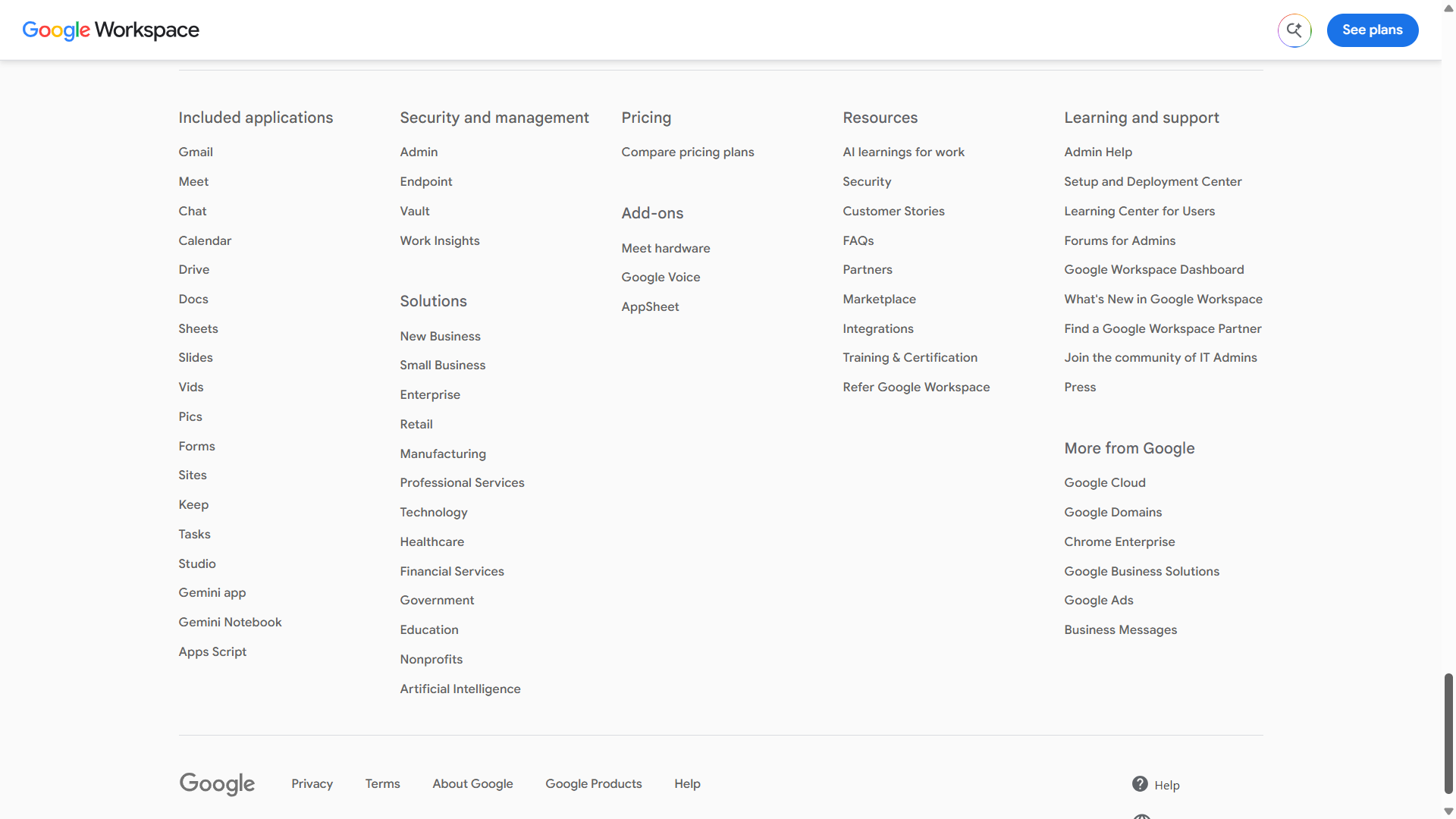Viewport: 1456px width, 819px height.
Task: Click the Privacy footer link
Action: [312, 784]
